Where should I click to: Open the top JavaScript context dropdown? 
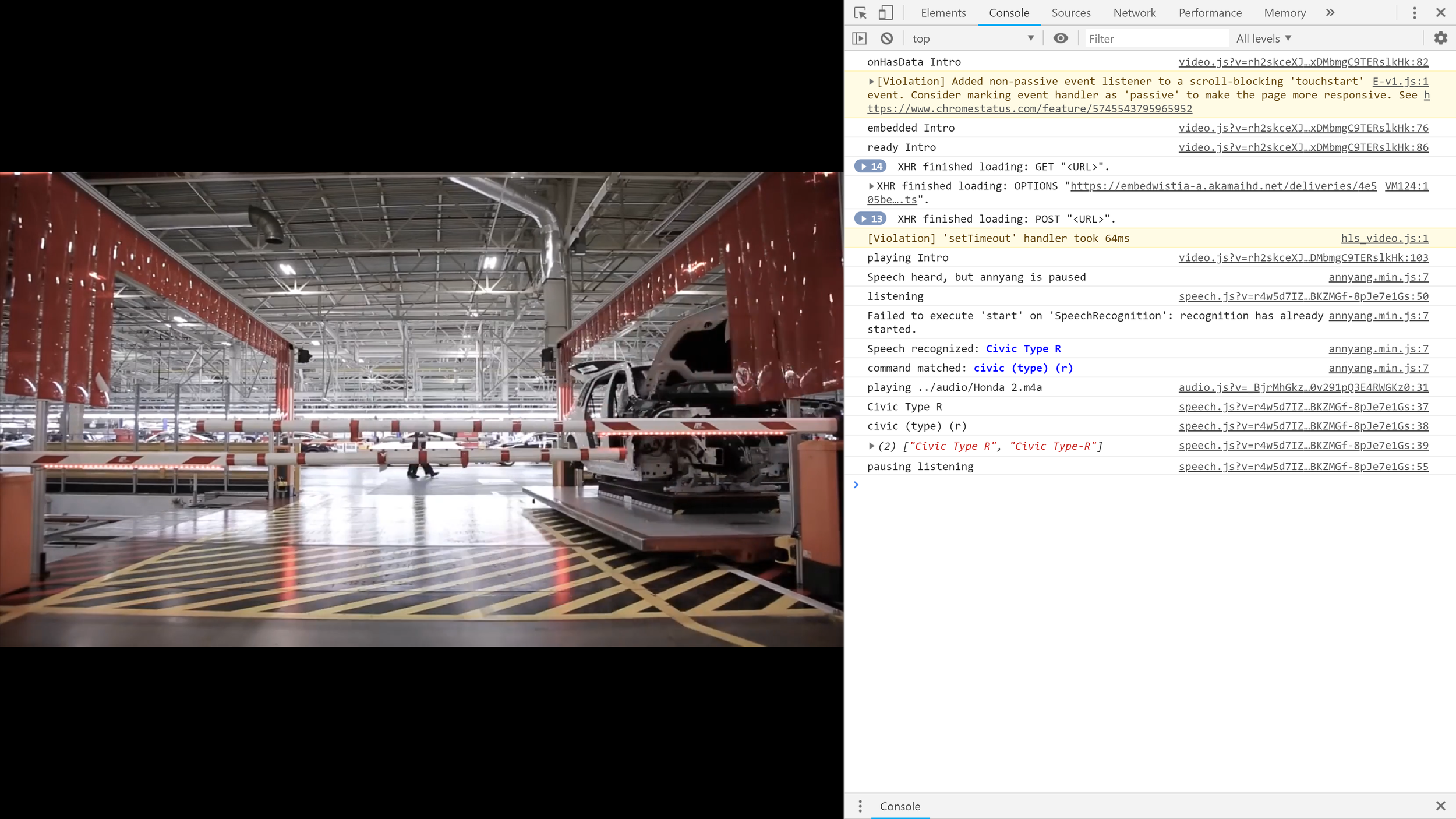pos(973,38)
